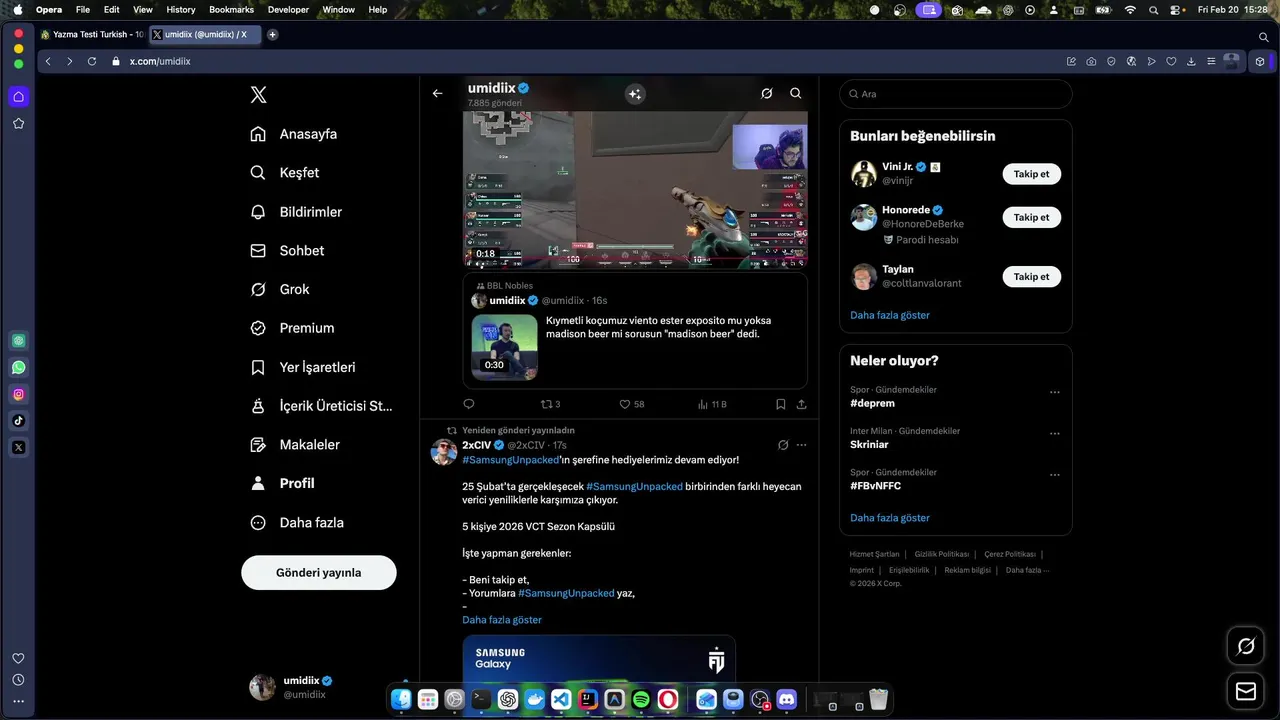Open the Premium page

(292, 328)
